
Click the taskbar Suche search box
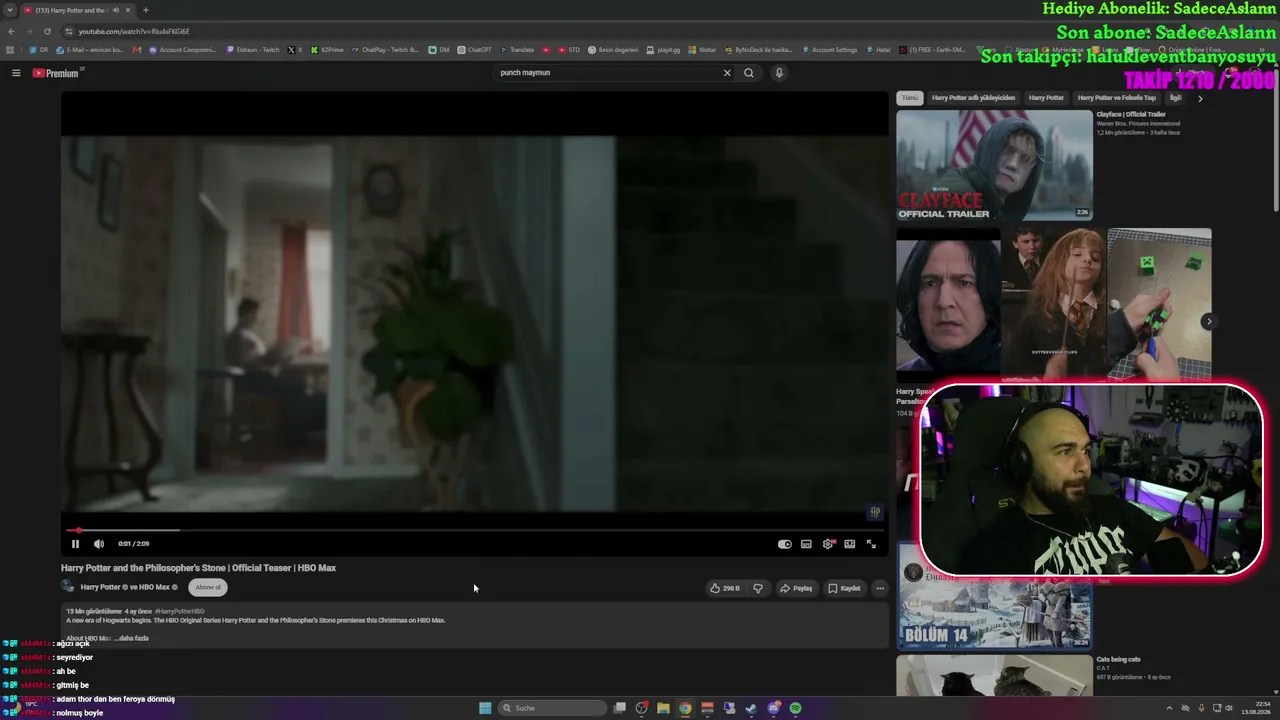[x=553, y=708]
